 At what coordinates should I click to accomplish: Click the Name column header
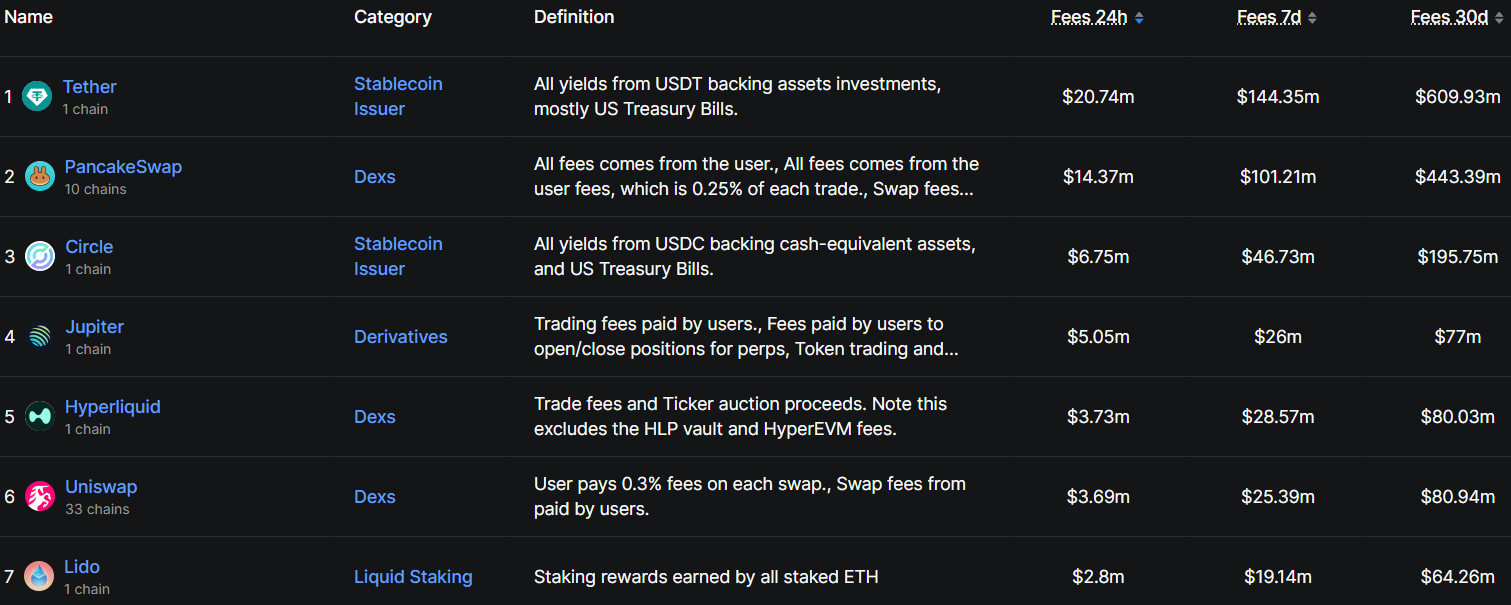28,17
